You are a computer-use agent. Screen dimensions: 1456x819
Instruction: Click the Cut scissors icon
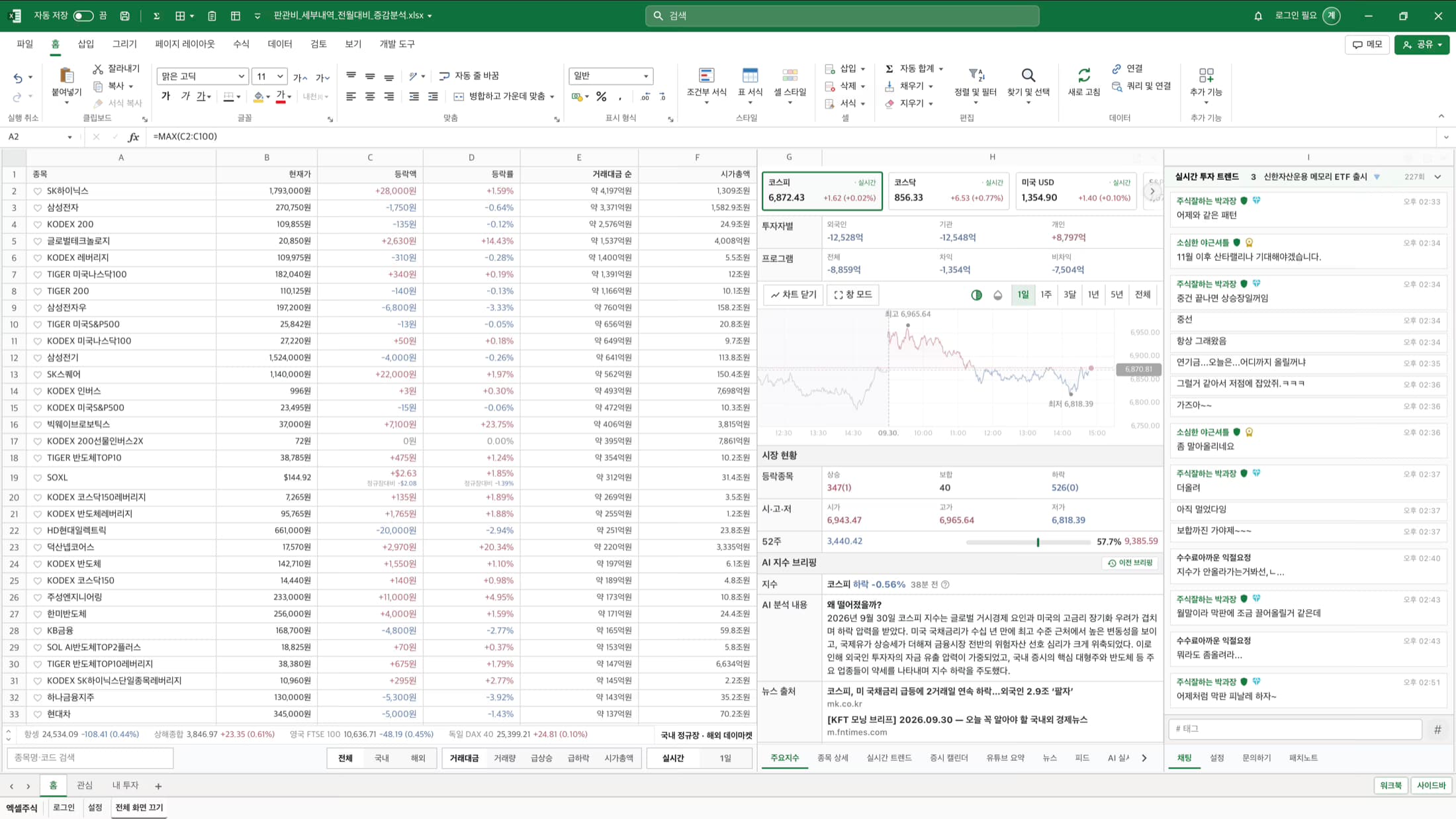coord(98,69)
